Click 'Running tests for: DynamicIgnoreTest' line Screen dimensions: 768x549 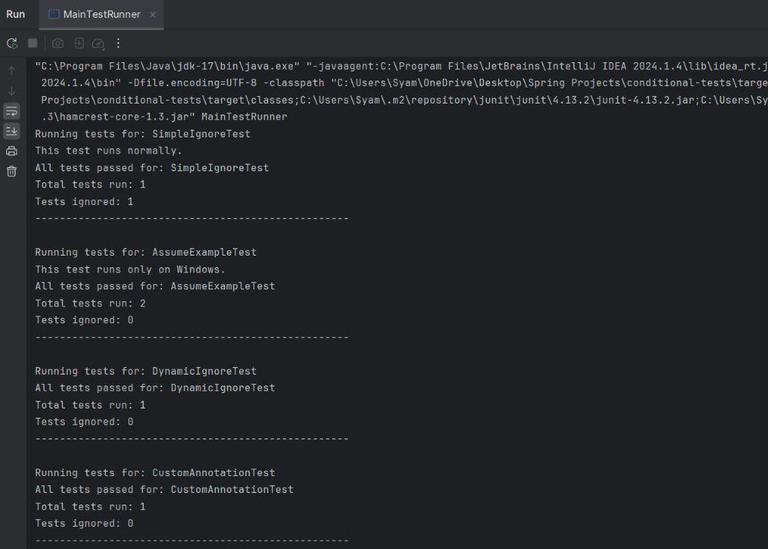tap(145, 371)
